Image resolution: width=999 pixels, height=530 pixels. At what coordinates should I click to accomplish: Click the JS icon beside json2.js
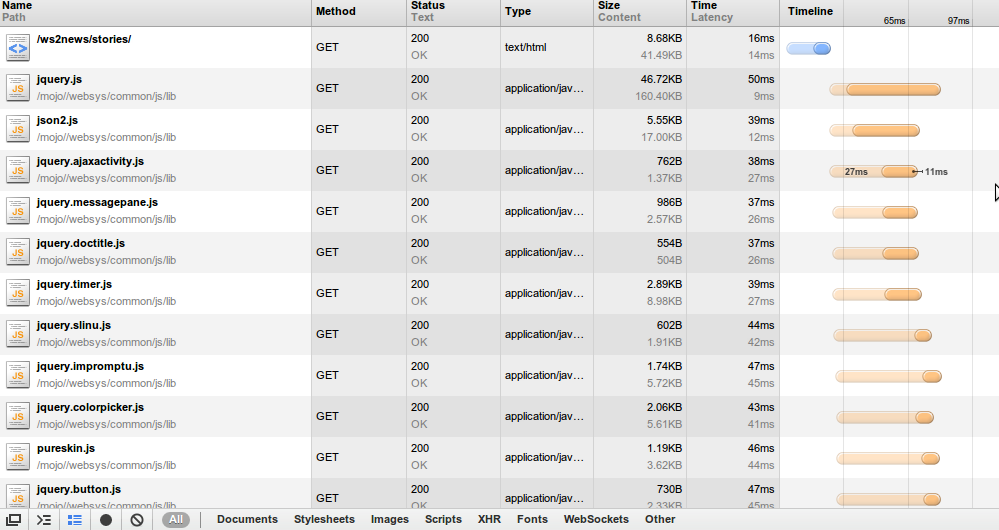click(x=18, y=129)
